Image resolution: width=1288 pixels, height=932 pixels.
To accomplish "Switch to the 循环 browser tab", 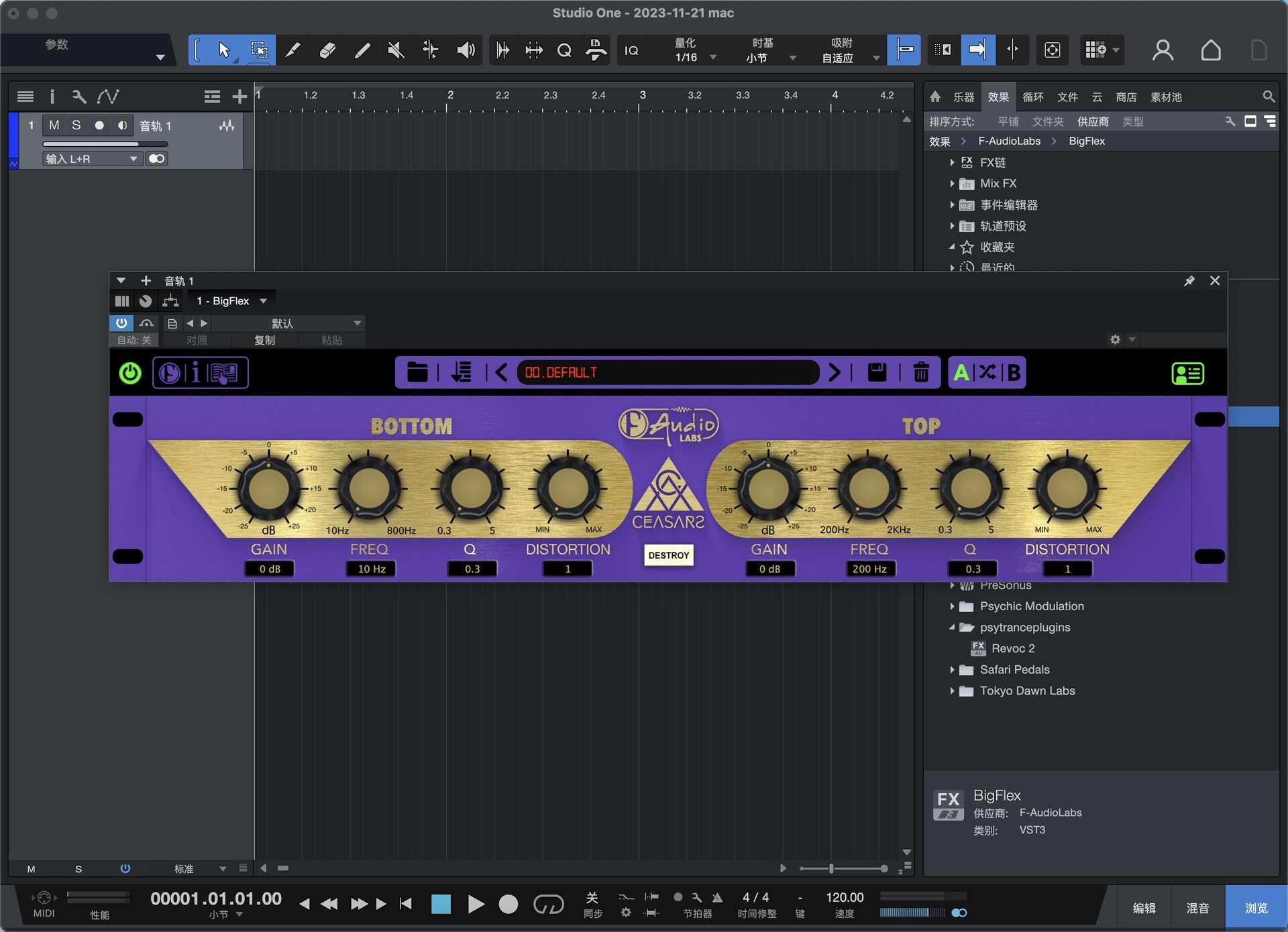I will (x=1033, y=97).
